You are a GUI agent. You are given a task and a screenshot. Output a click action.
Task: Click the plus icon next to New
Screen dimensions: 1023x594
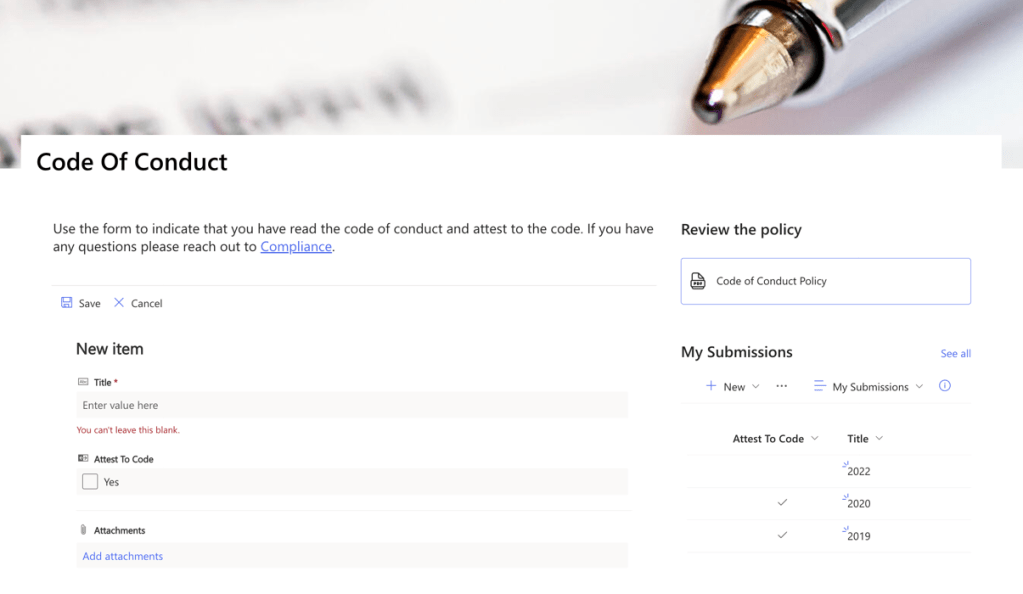pyautogui.click(x=711, y=386)
